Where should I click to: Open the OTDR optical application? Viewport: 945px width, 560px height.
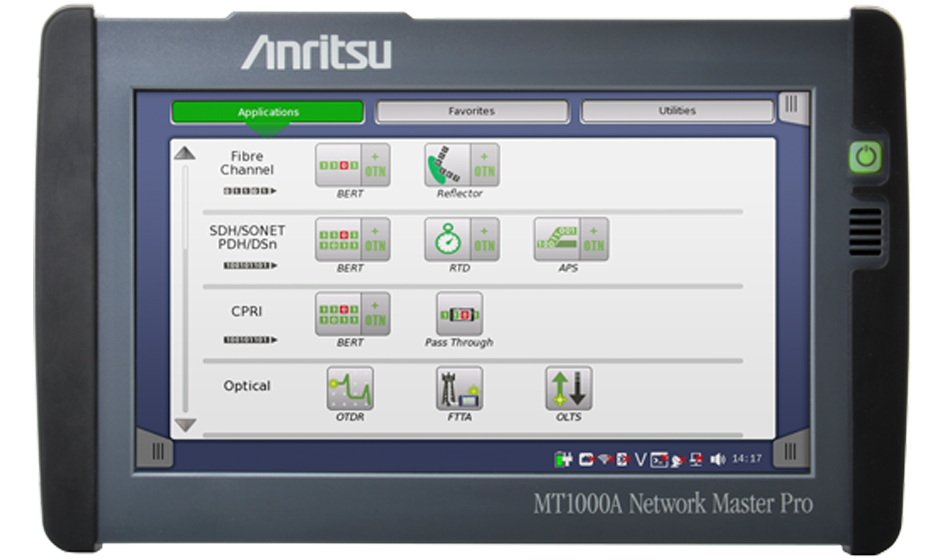pos(350,389)
